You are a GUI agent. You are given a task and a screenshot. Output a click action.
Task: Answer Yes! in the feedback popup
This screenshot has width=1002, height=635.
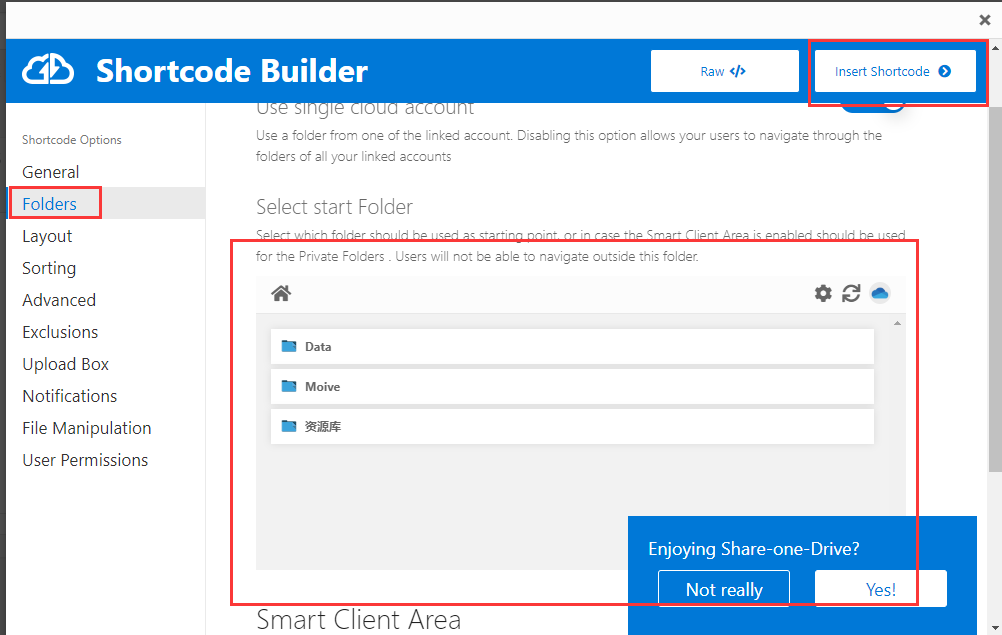click(x=881, y=589)
